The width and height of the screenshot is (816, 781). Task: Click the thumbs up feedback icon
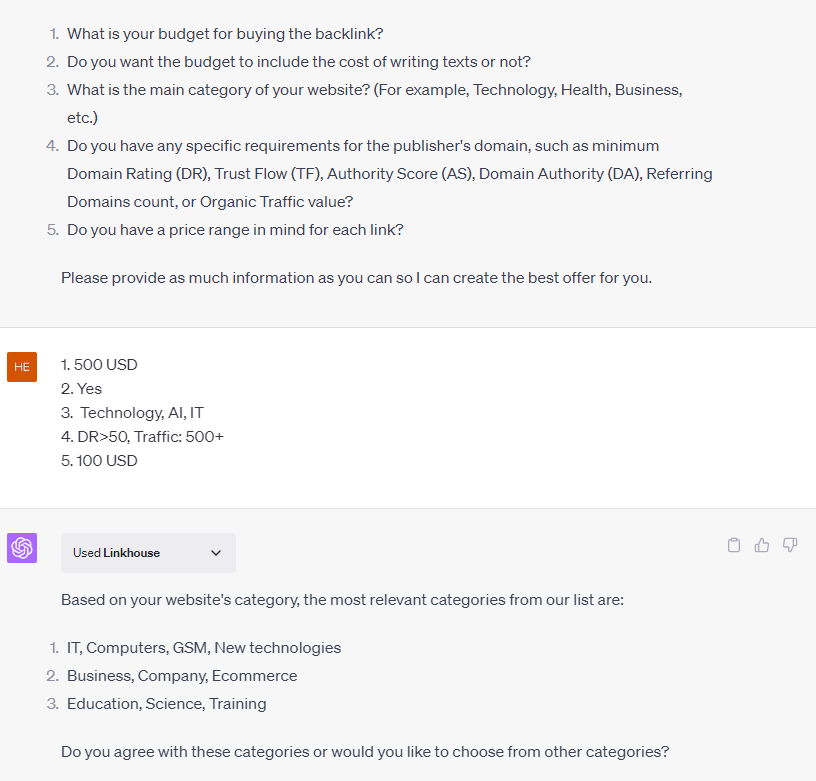coord(762,545)
